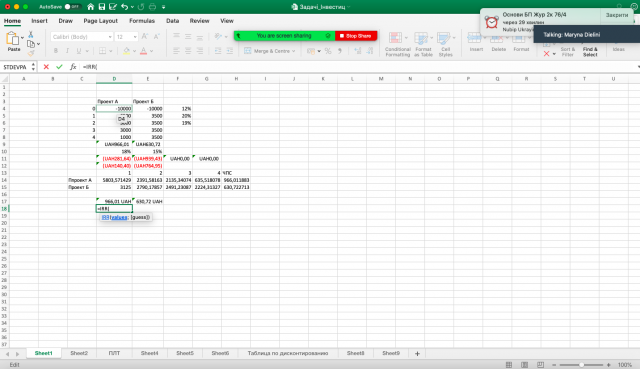Cancel formula entry with red X

click(46, 67)
